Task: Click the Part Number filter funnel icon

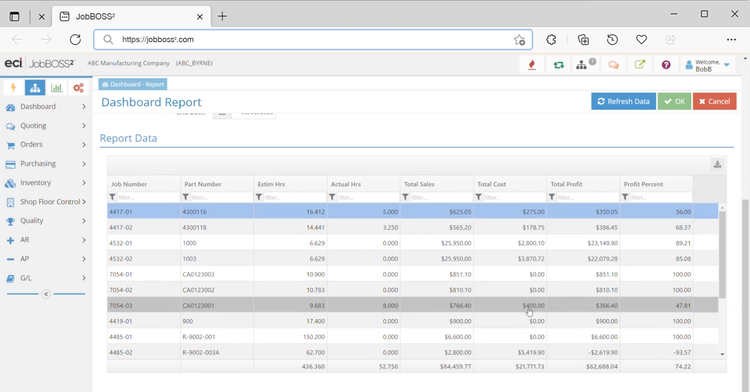Action: tap(186, 197)
